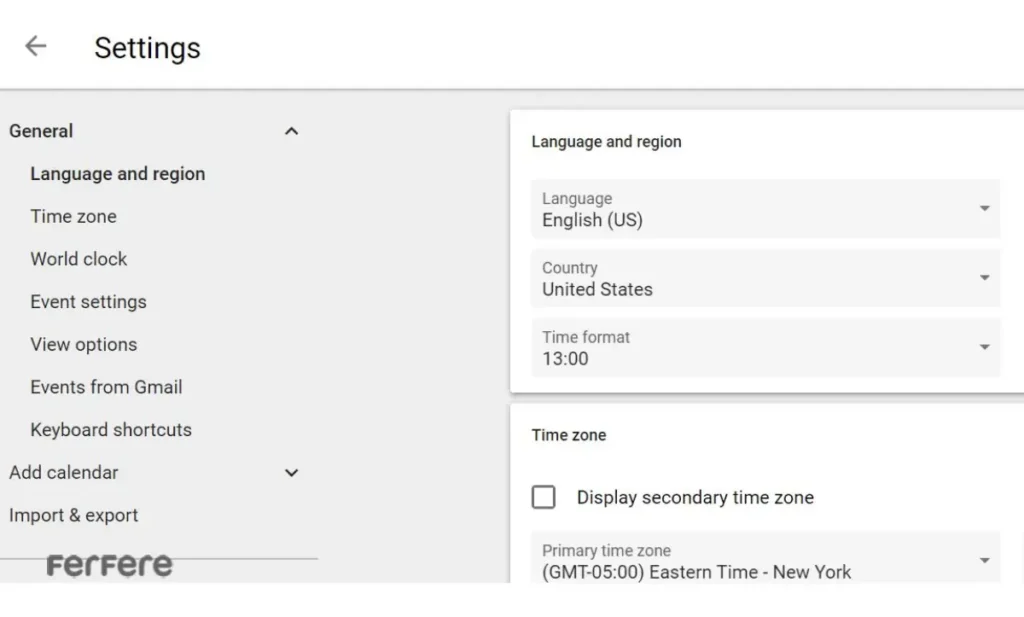1024x617 pixels.
Task: Show View options settings
Action: tap(83, 344)
